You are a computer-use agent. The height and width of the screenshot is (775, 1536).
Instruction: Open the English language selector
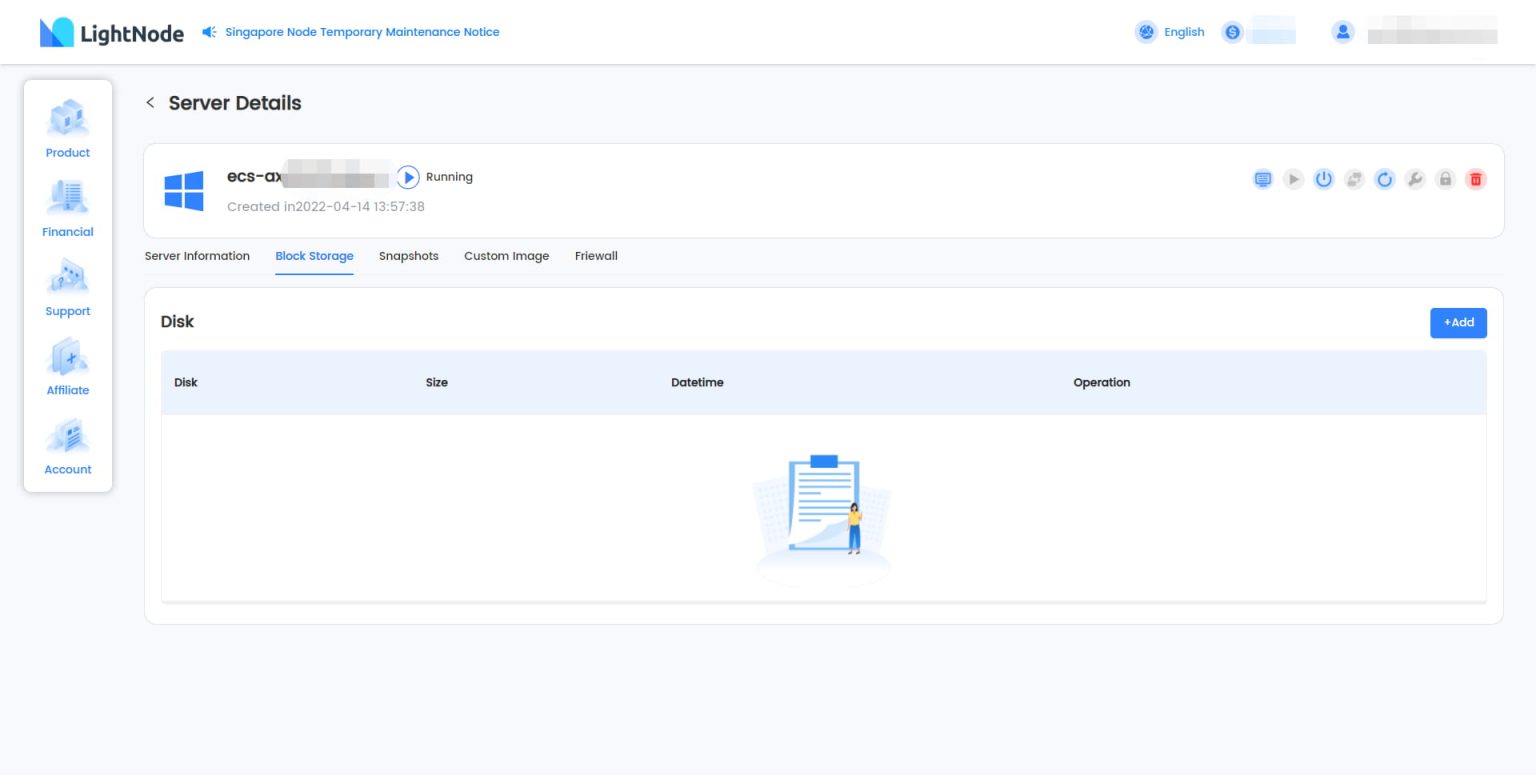pyautogui.click(x=1169, y=31)
